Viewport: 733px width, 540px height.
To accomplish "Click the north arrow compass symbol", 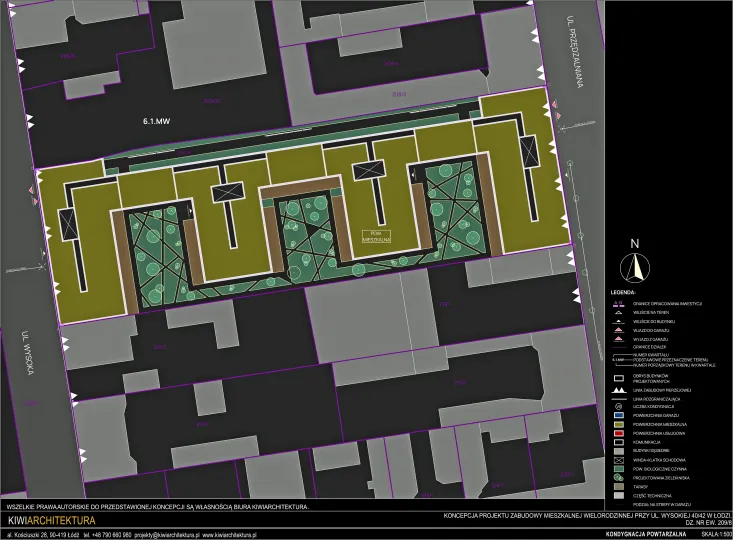I will tap(634, 265).
